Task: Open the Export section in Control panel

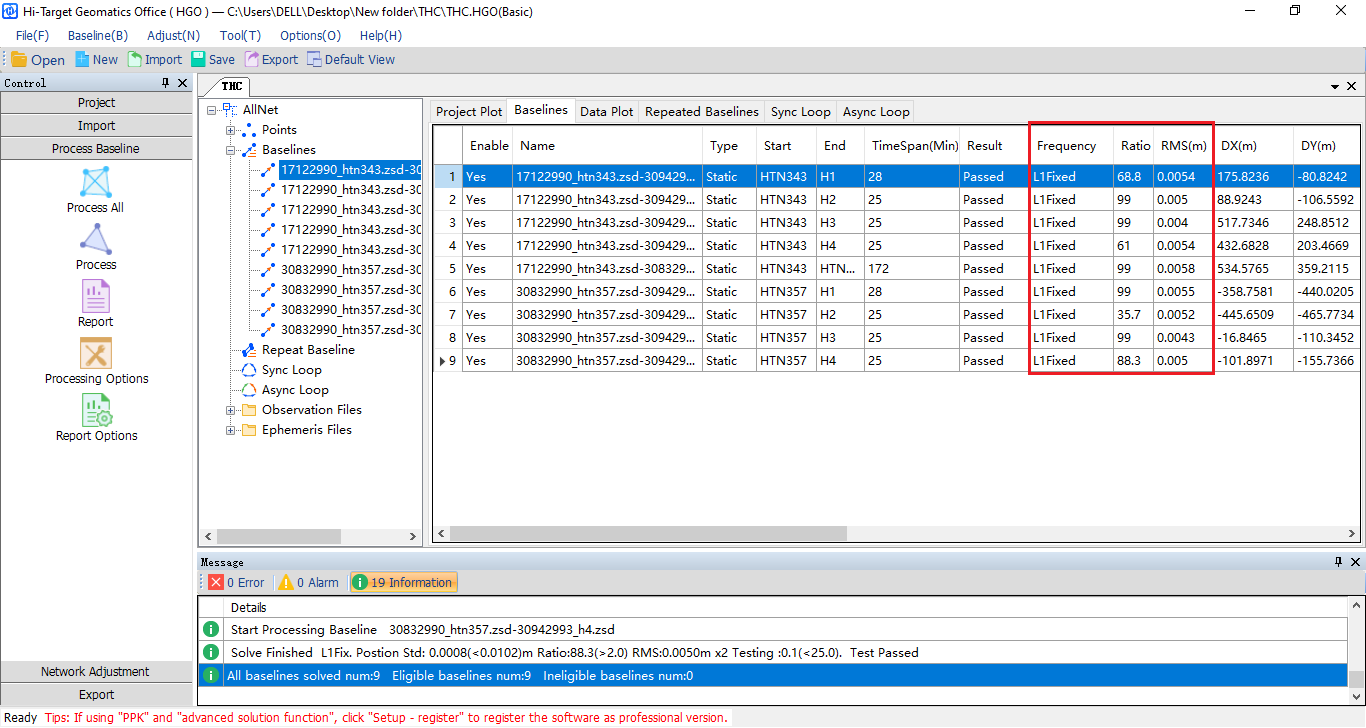Action: 96,695
